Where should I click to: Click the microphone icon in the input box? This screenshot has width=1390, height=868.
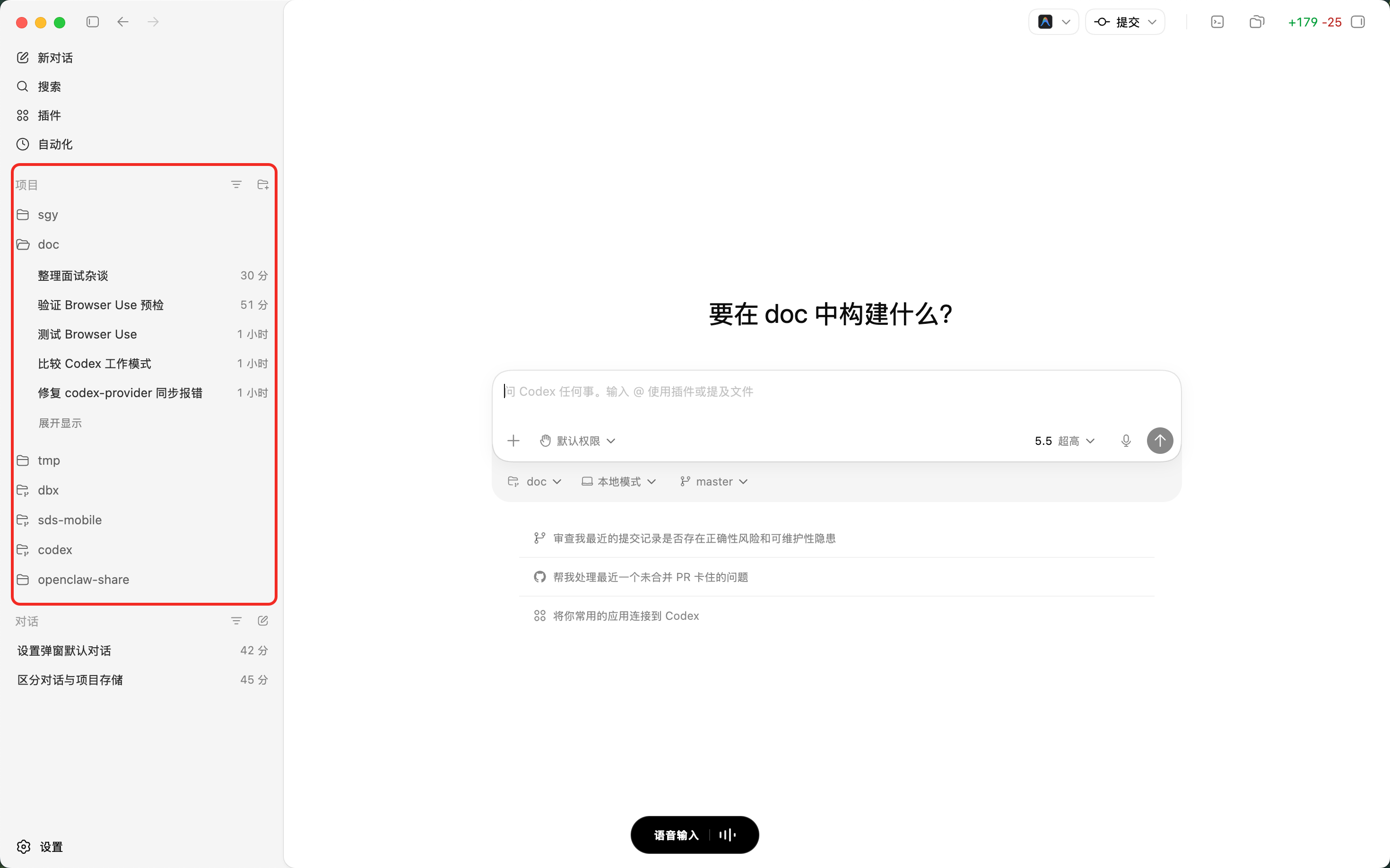point(1125,440)
